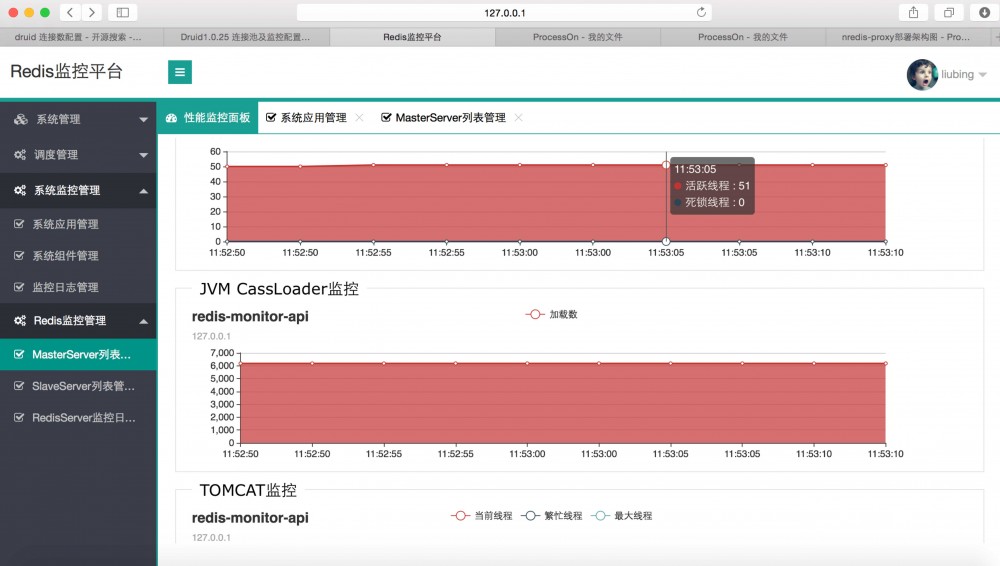Collapse 系统监控管理 sidebar section
Image resolution: width=1000 pixels, height=566 pixels.
78,190
